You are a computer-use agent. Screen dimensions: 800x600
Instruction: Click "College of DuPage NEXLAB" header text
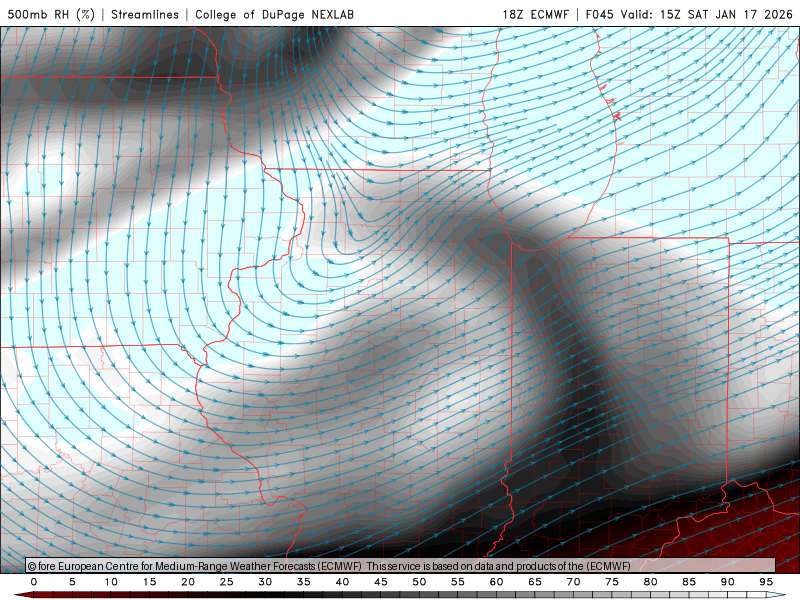(274, 14)
